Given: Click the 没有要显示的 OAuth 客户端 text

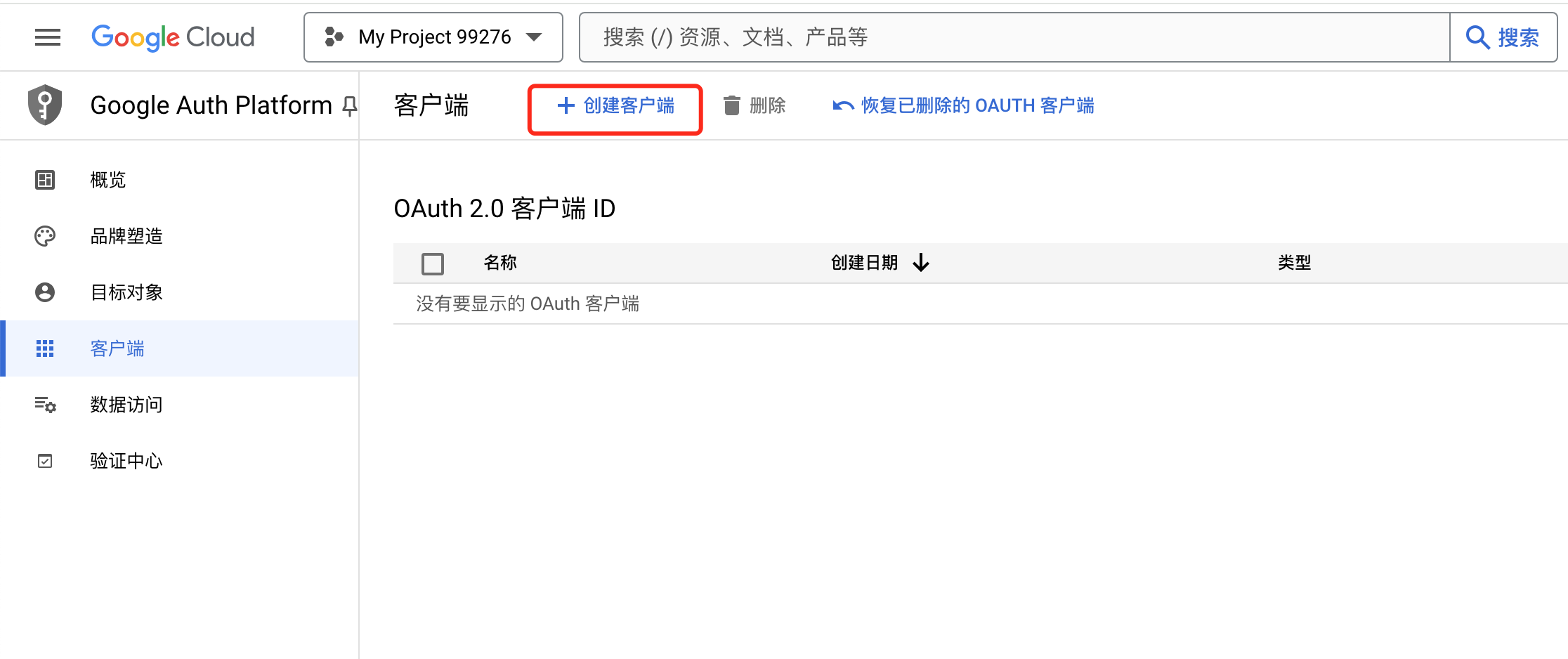Looking at the screenshot, I should coord(528,304).
